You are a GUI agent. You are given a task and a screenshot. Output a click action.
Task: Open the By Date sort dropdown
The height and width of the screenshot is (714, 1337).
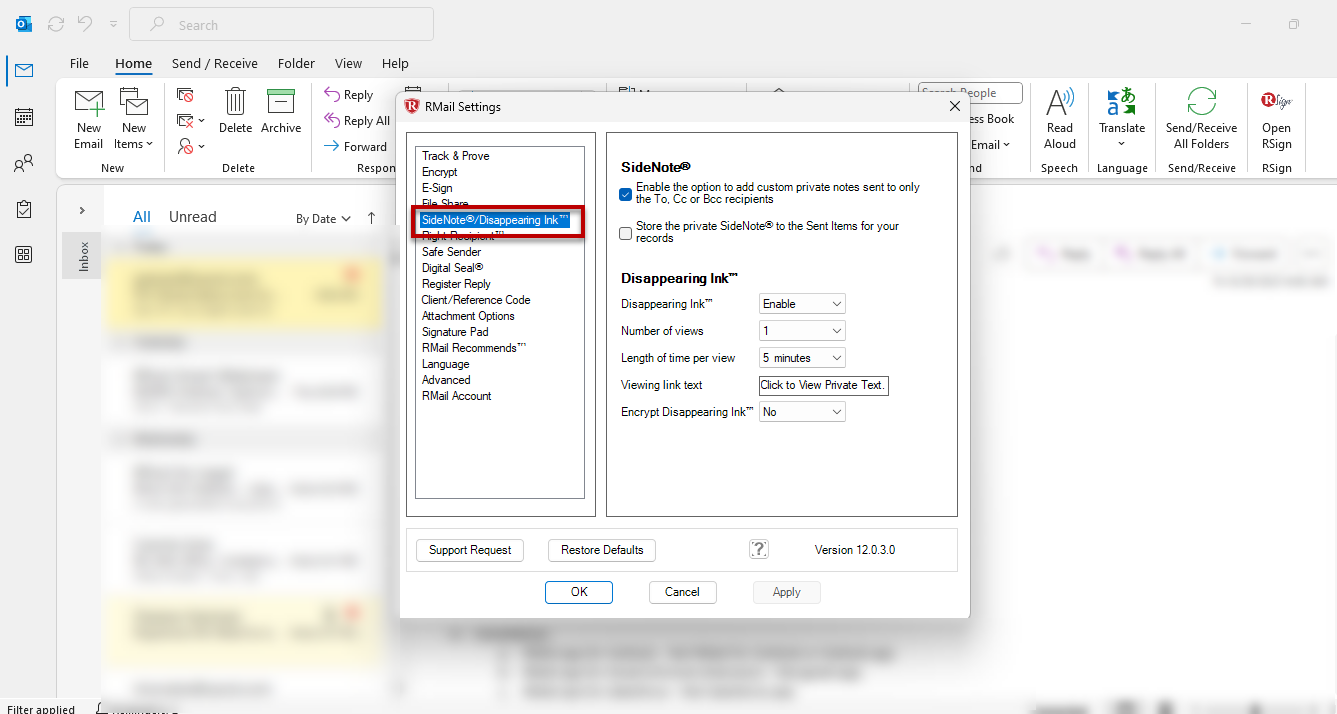[324, 218]
